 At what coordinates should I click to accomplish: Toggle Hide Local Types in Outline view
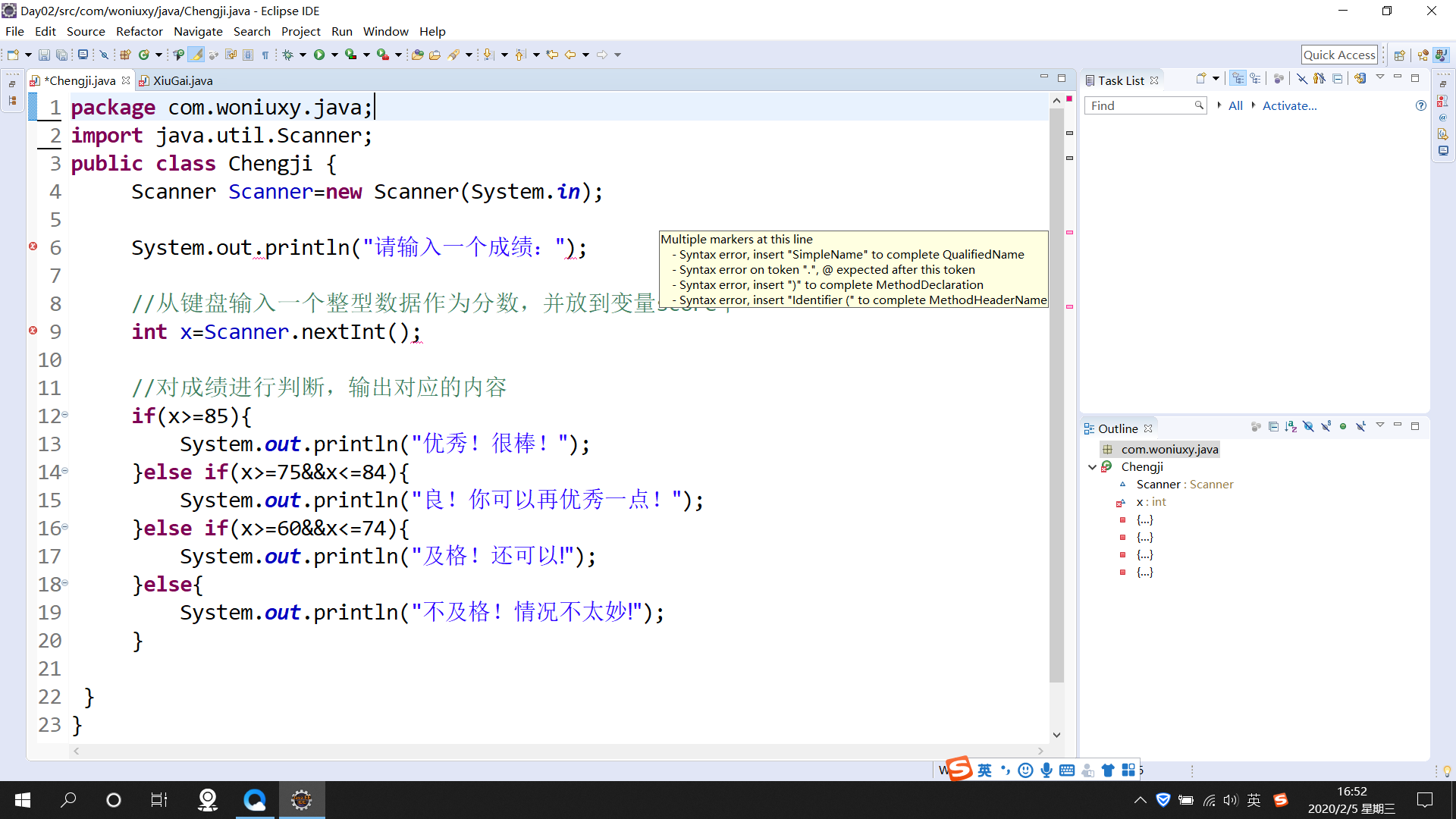tap(1361, 427)
